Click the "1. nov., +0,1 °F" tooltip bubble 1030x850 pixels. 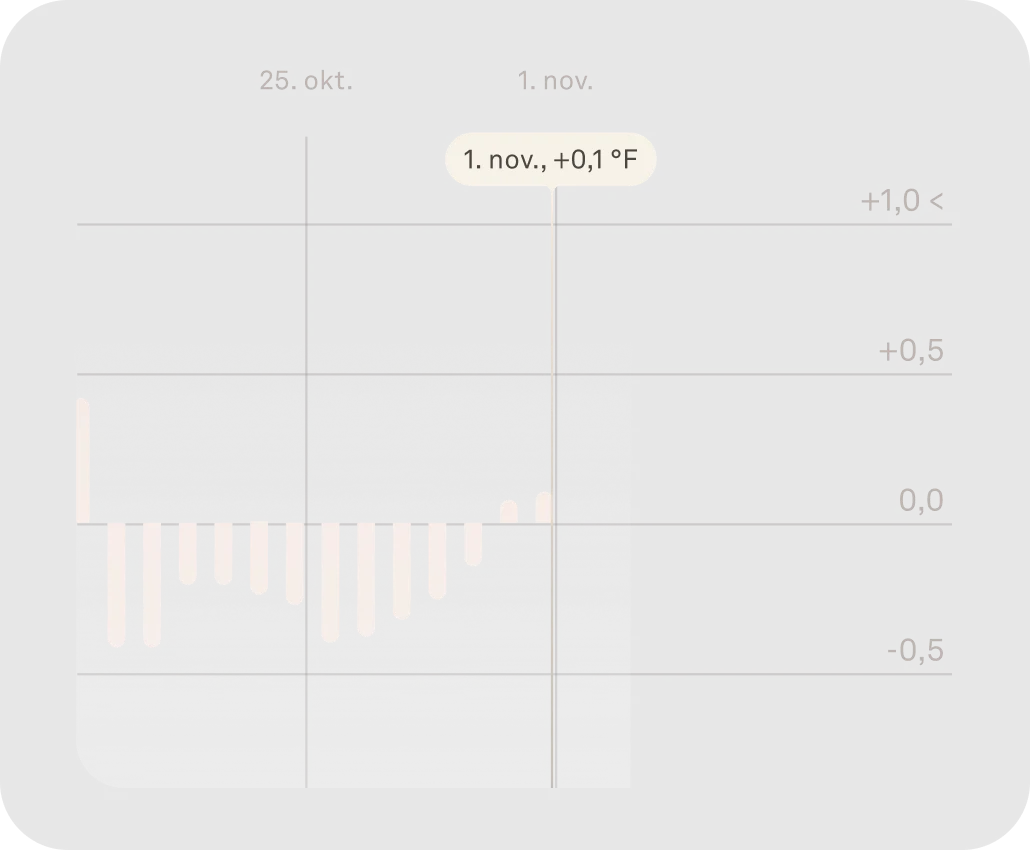tap(551, 159)
